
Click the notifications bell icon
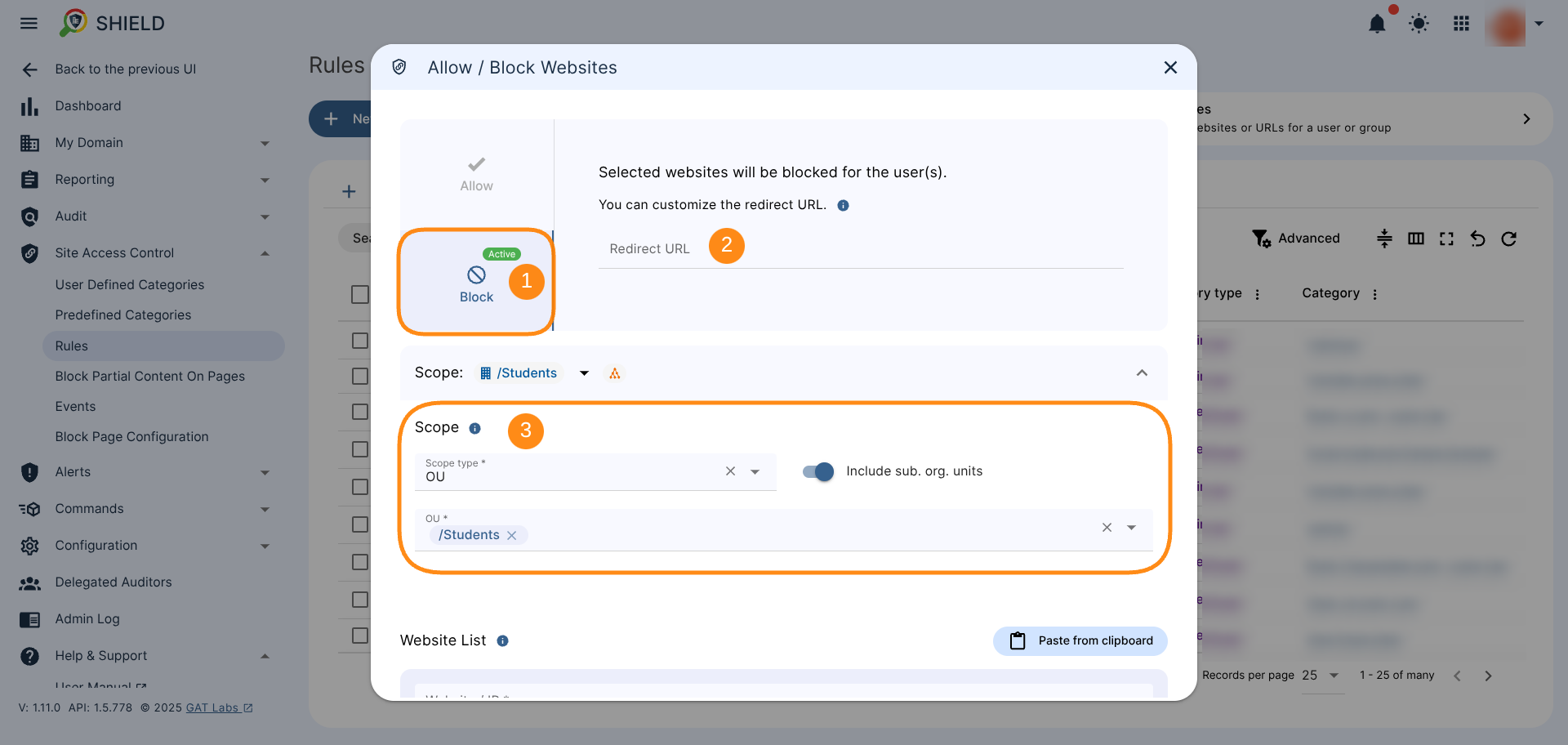(1377, 24)
